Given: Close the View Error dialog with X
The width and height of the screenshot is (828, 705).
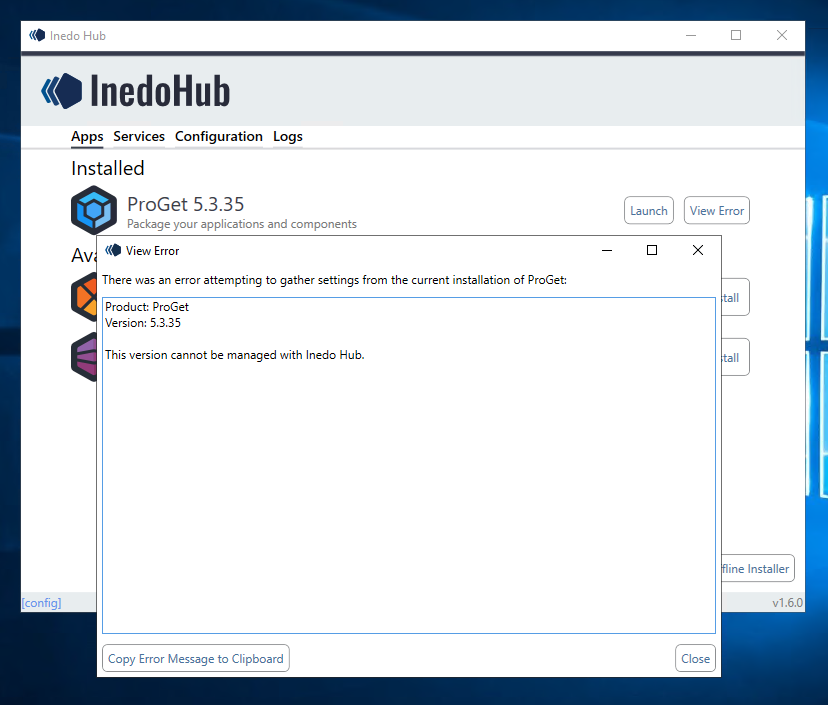Looking at the screenshot, I should (698, 250).
